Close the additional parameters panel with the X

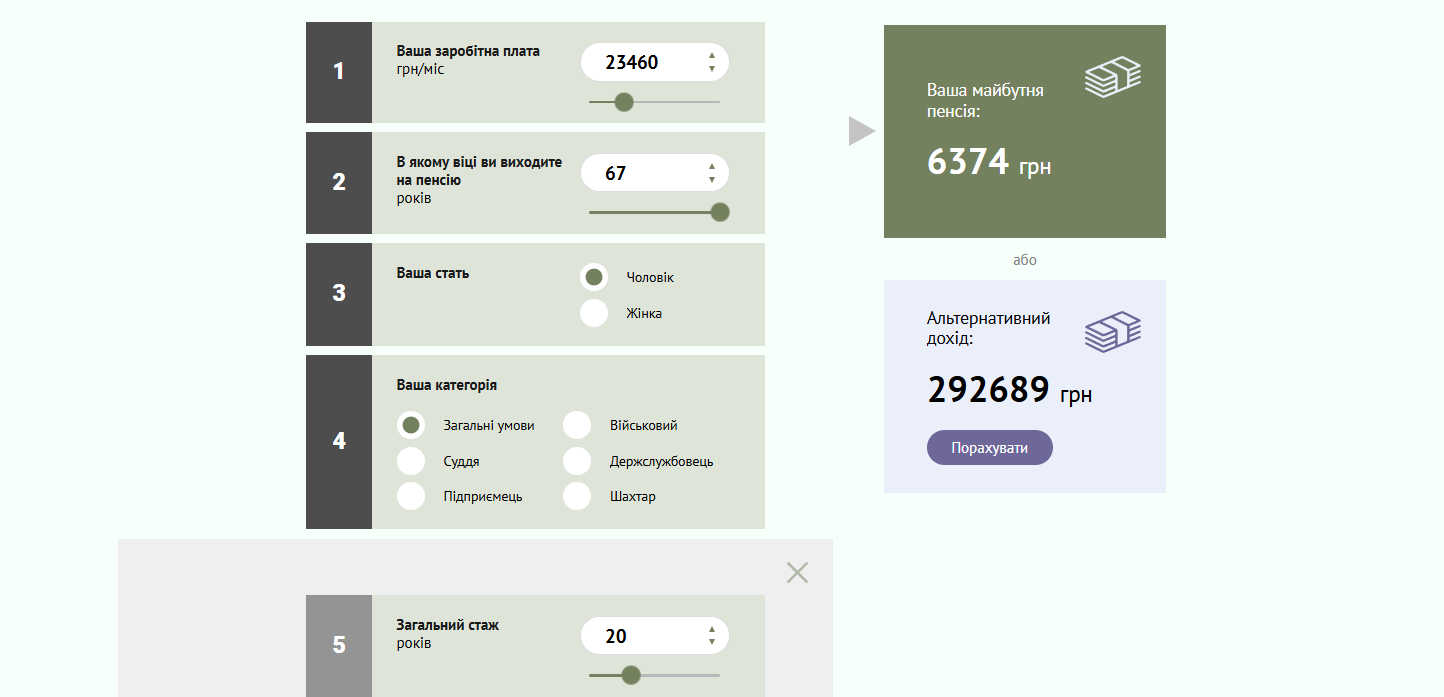[x=797, y=572]
